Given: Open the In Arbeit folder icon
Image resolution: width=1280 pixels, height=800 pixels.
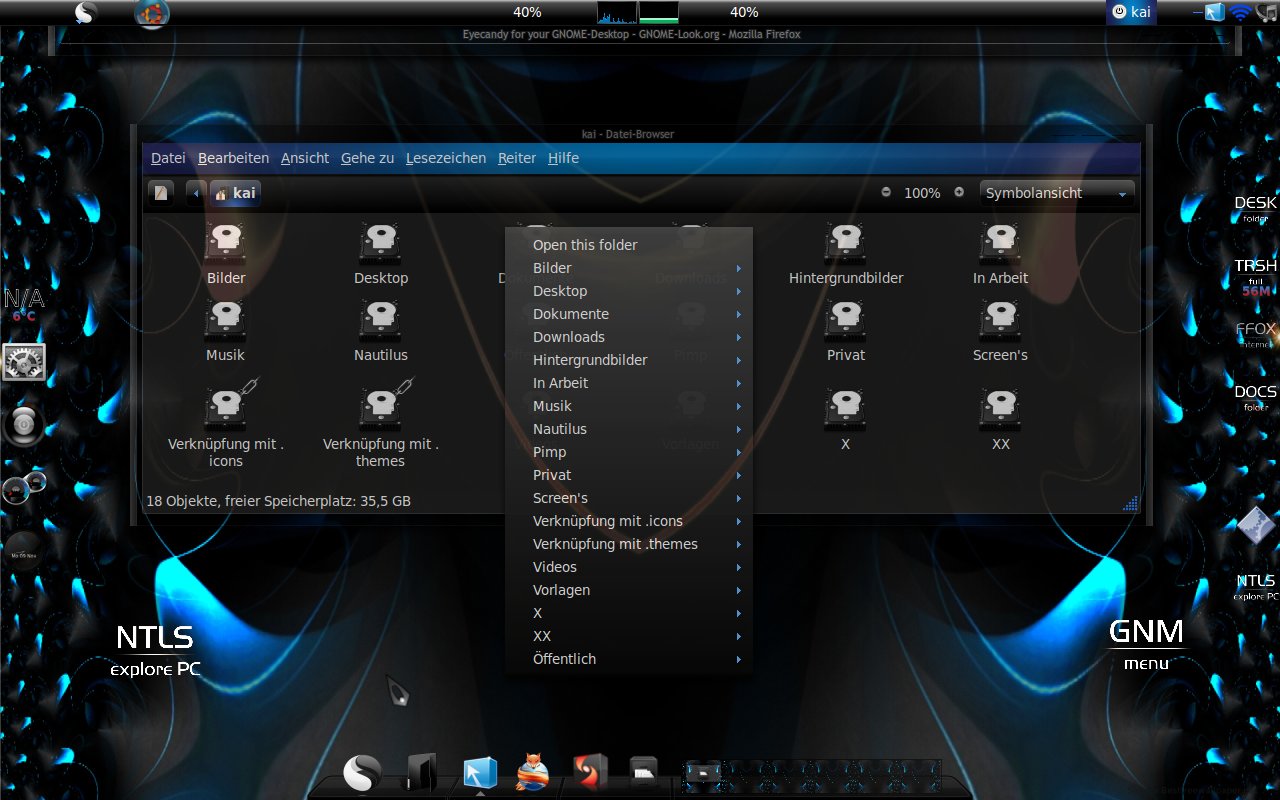Looking at the screenshot, I should coord(1001,243).
